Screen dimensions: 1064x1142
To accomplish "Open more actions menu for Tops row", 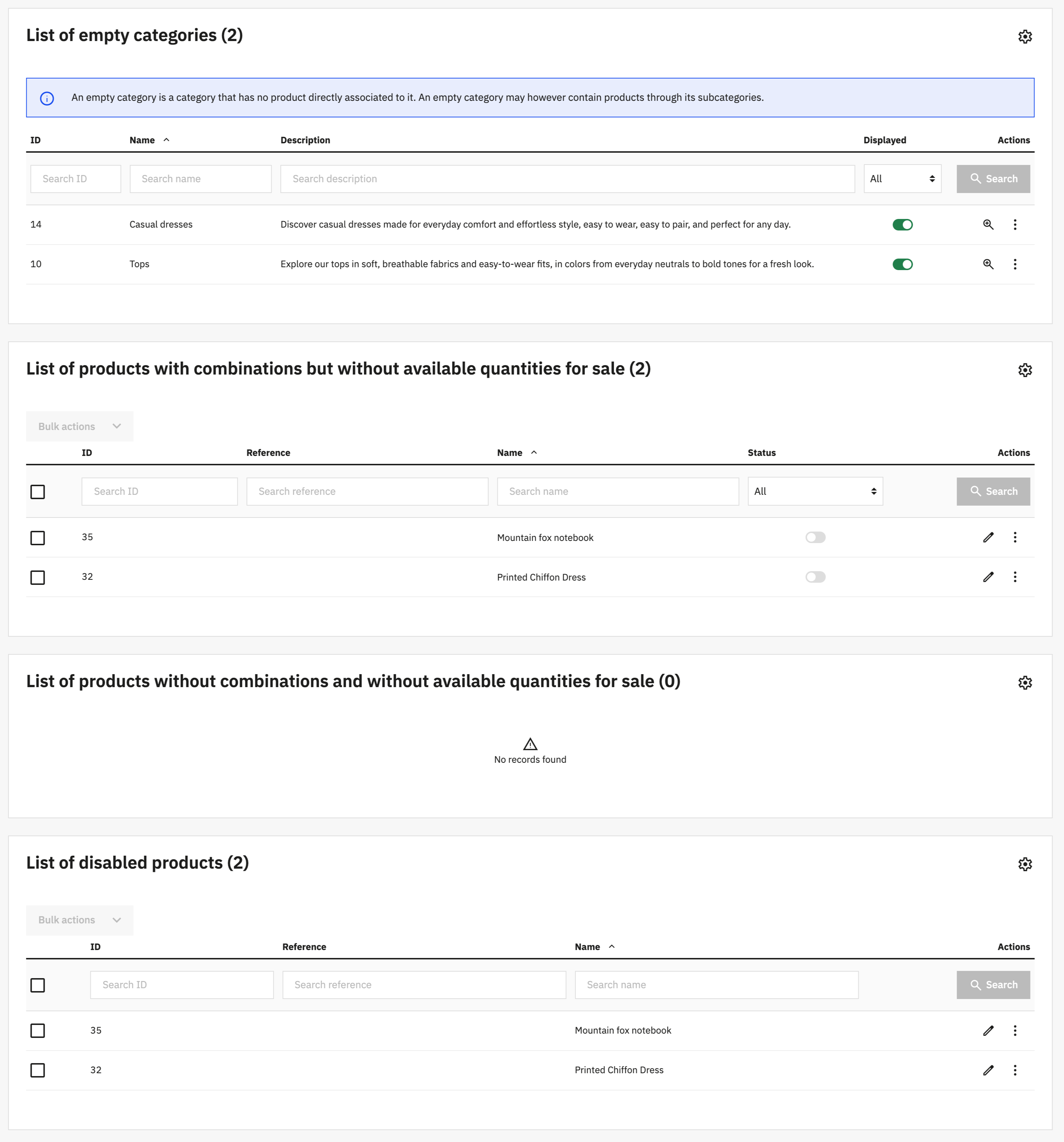I will (x=1015, y=264).
